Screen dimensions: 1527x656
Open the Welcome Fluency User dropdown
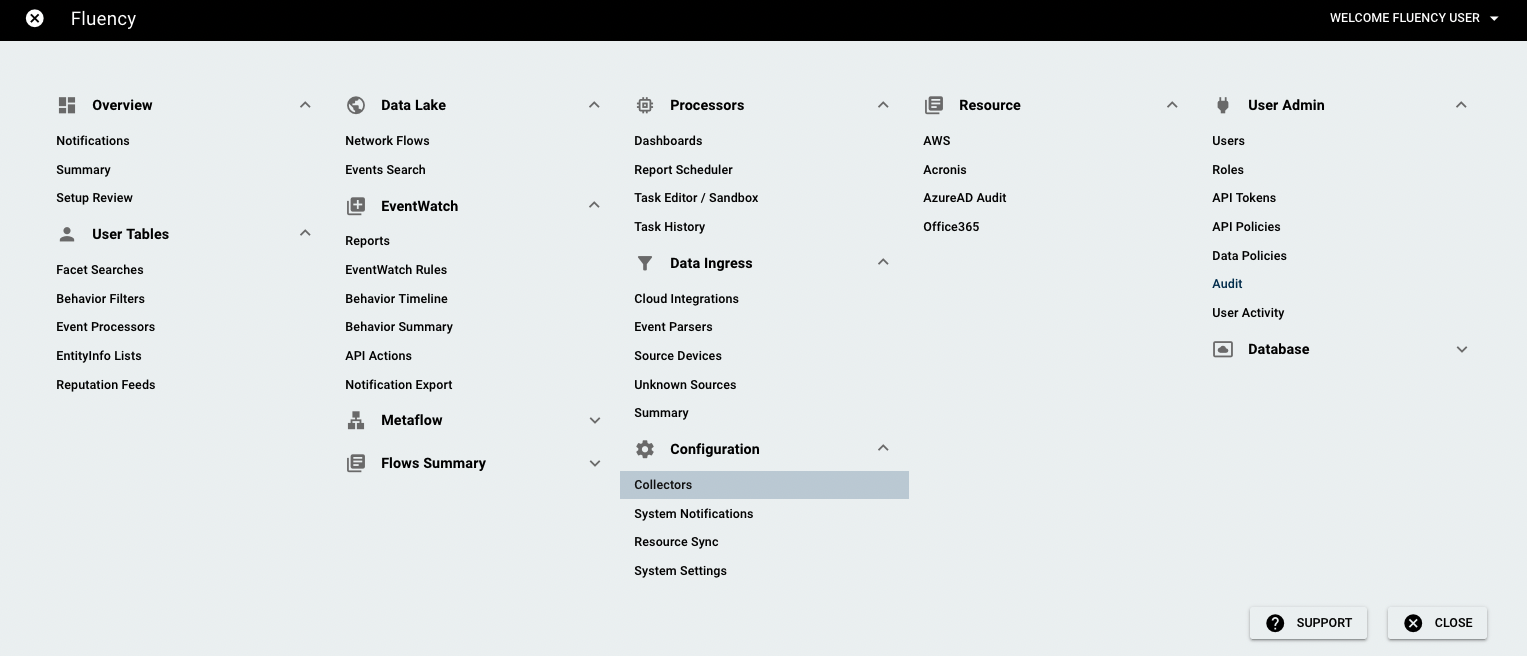tap(1414, 18)
